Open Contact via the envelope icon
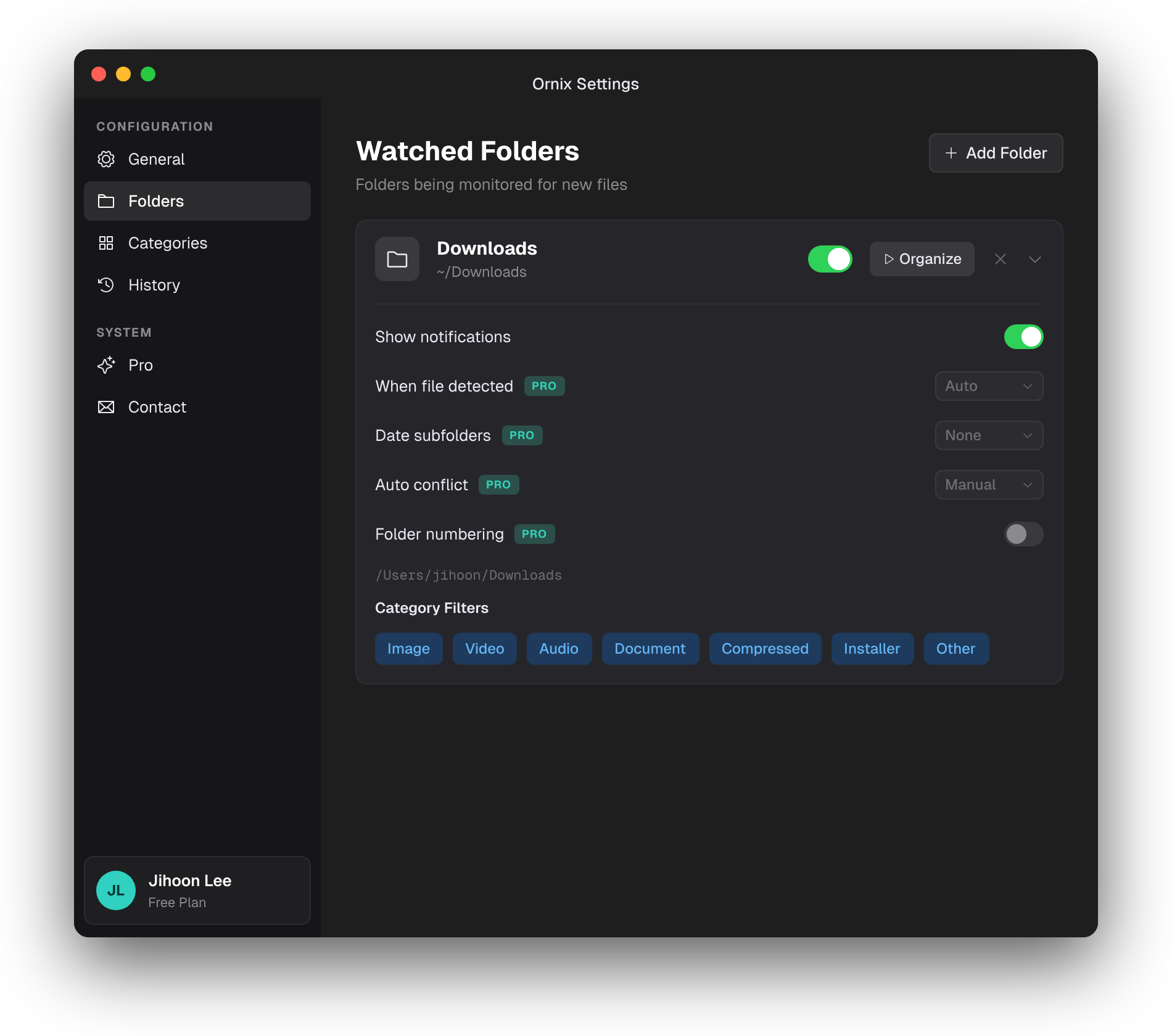This screenshot has width=1172, height=1036. tap(106, 406)
